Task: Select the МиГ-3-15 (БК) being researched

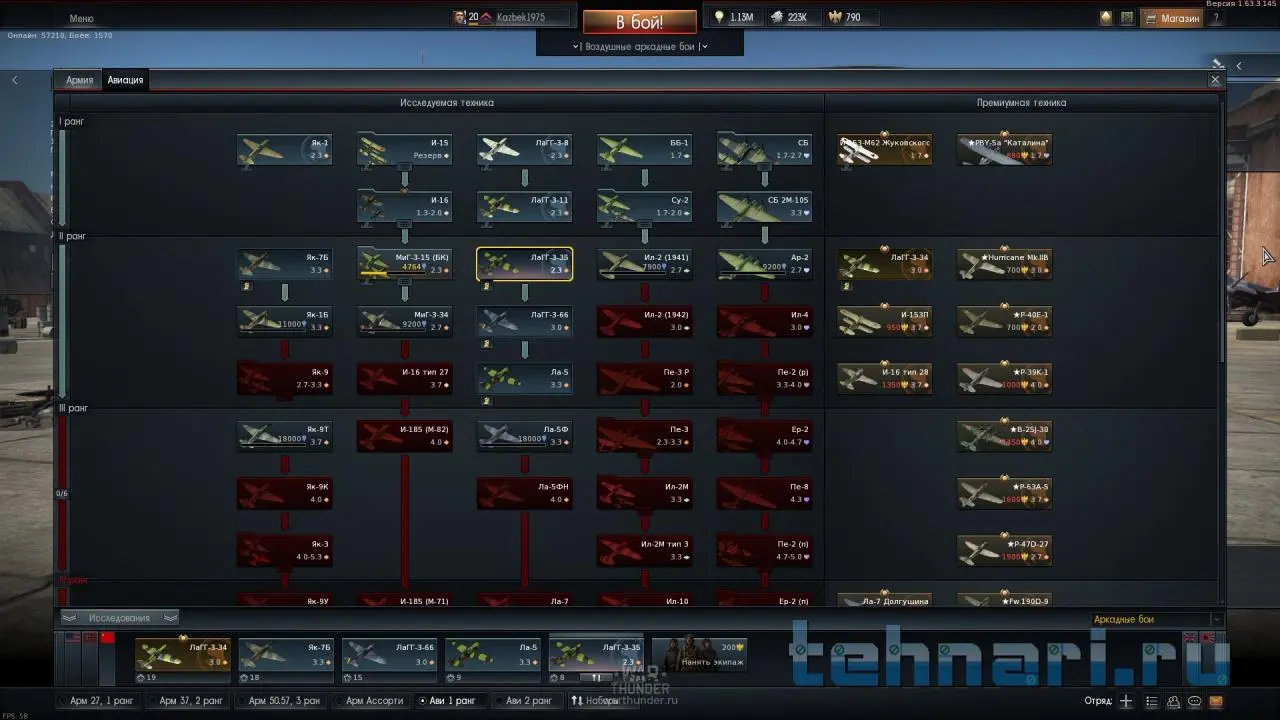Action: pos(405,263)
